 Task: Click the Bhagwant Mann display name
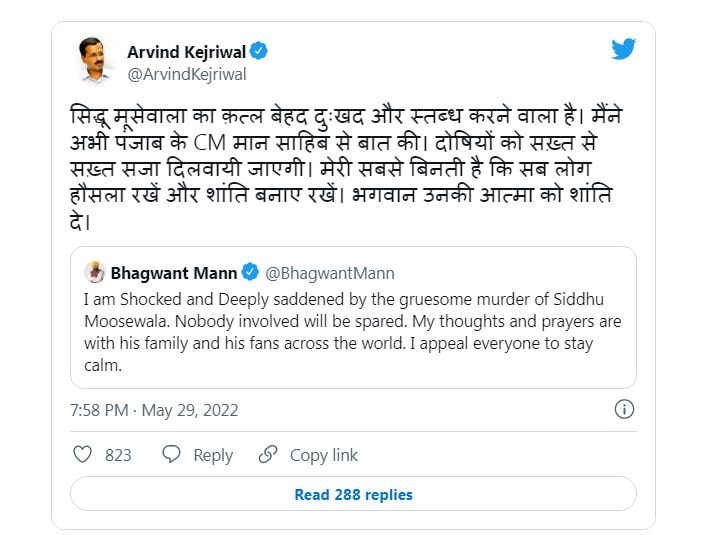click(174, 273)
